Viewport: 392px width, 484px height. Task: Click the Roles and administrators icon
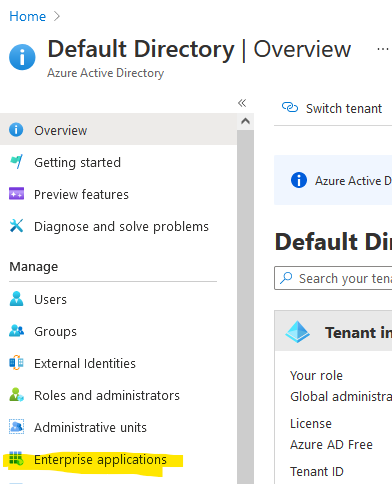point(16,395)
